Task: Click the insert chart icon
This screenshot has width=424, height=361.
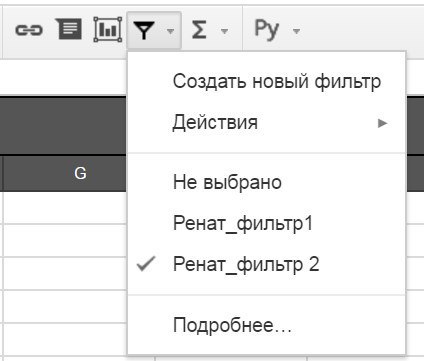Action: pyautogui.click(x=107, y=30)
